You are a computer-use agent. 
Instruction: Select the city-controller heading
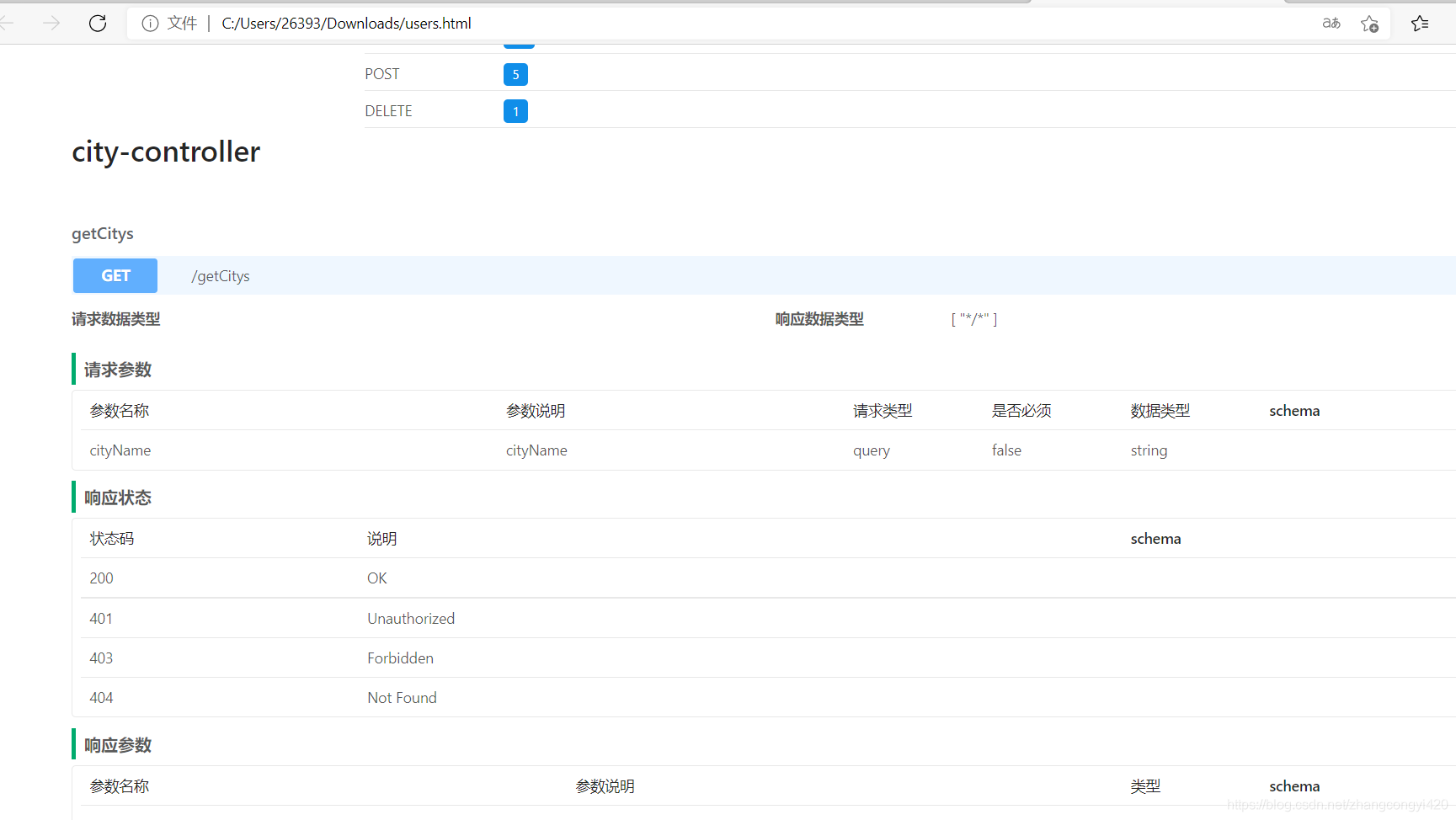[x=166, y=152]
